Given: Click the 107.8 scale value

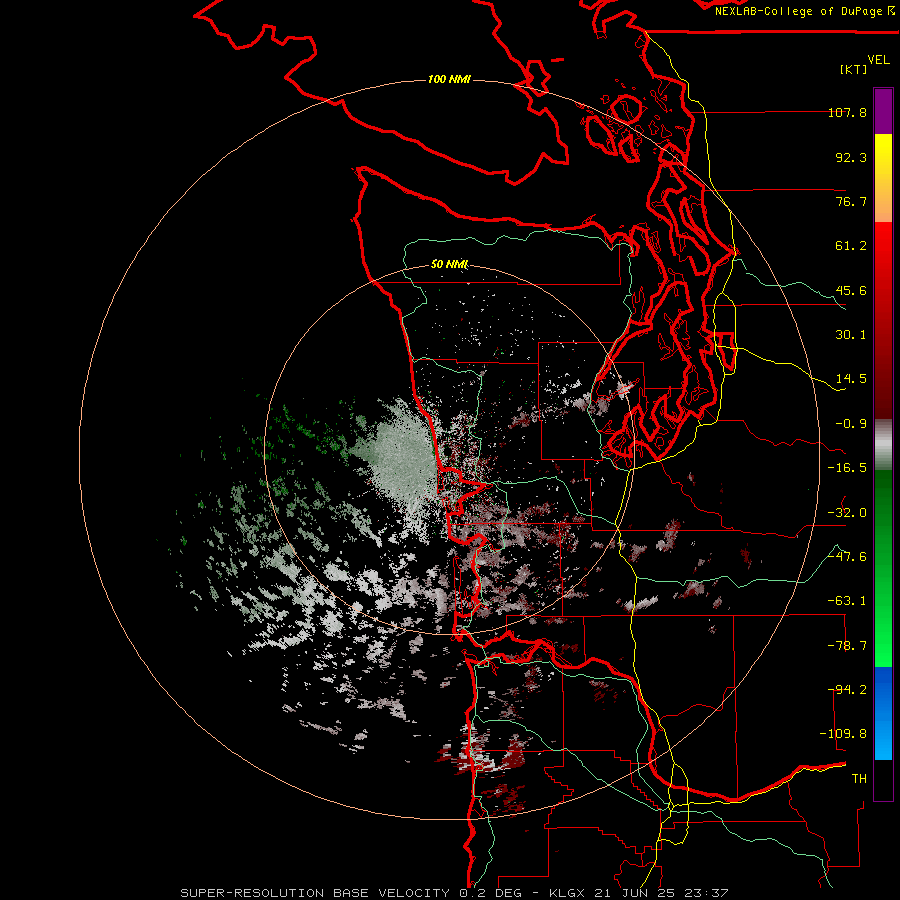Looking at the screenshot, I should [x=847, y=112].
